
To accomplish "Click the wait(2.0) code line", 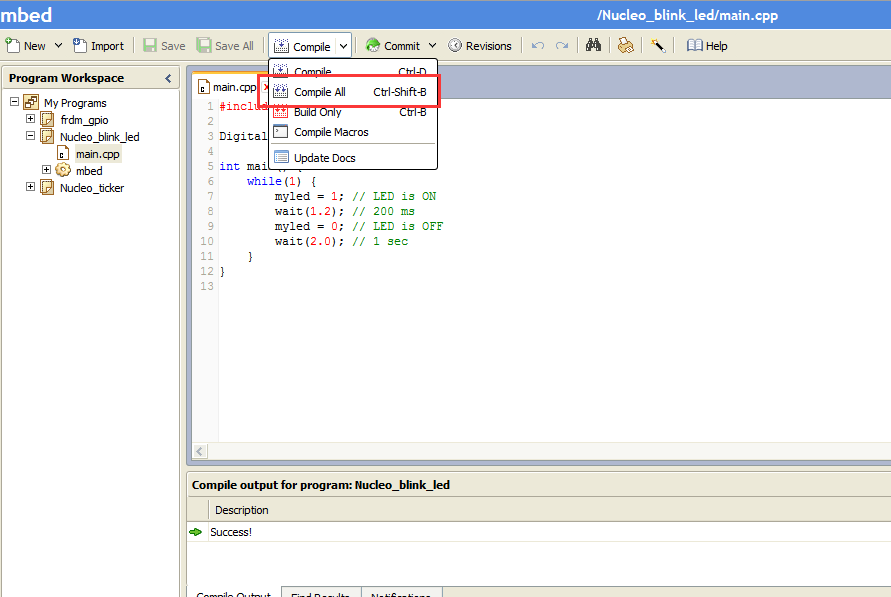I will tap(341, 241).
